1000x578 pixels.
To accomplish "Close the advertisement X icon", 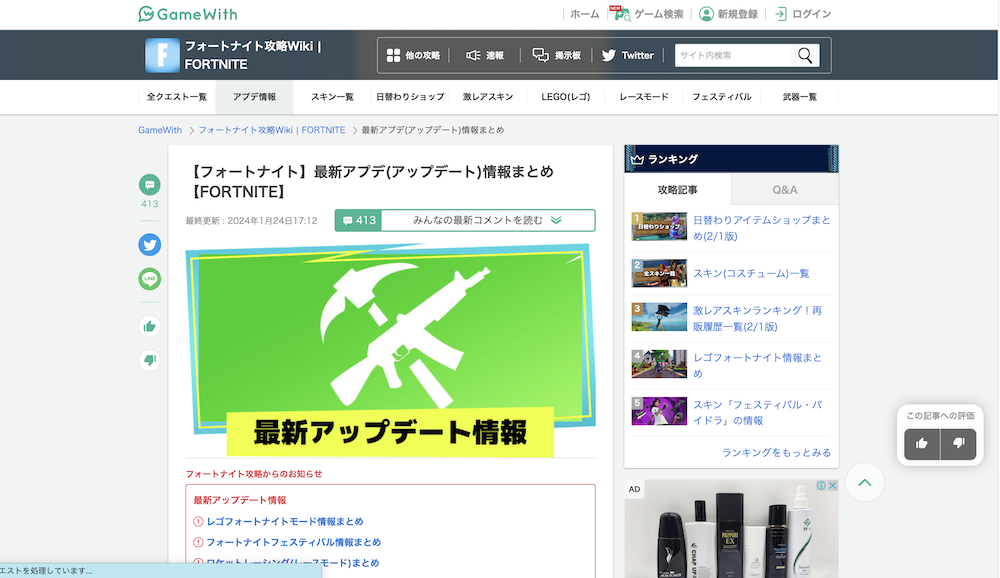I will pyautogui.click(x=832, y=485).
